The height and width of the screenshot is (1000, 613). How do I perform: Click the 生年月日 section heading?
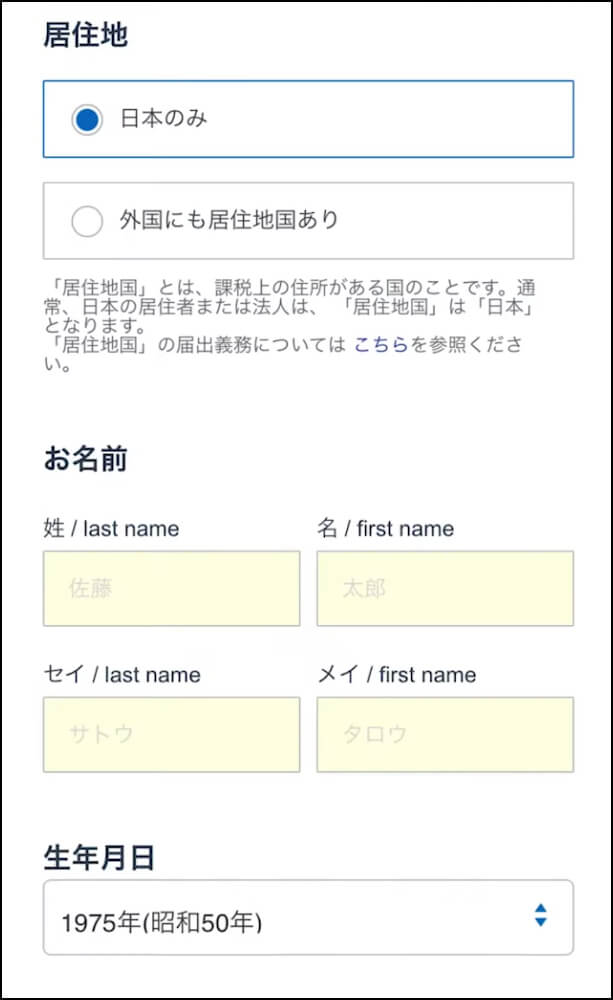tap(99, 857)
